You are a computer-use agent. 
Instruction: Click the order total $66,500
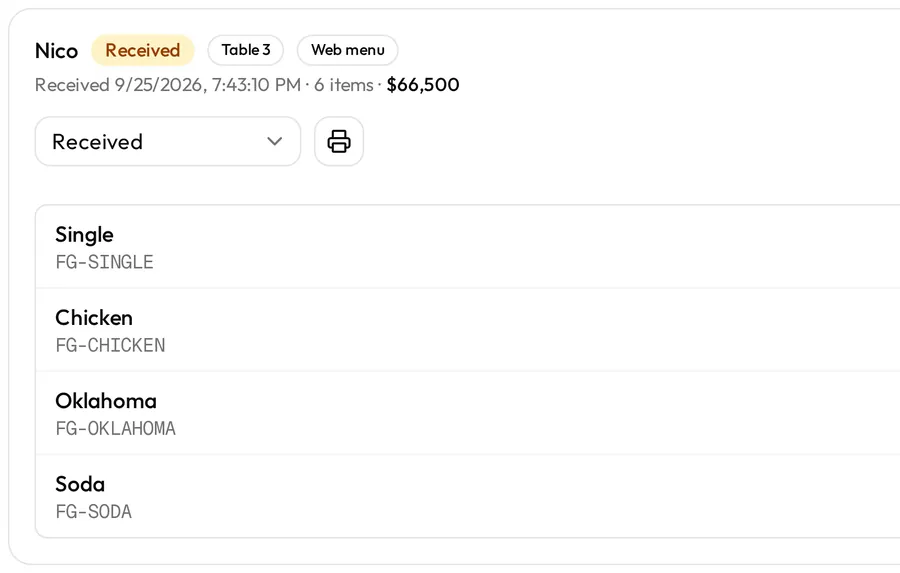(423, 85)
